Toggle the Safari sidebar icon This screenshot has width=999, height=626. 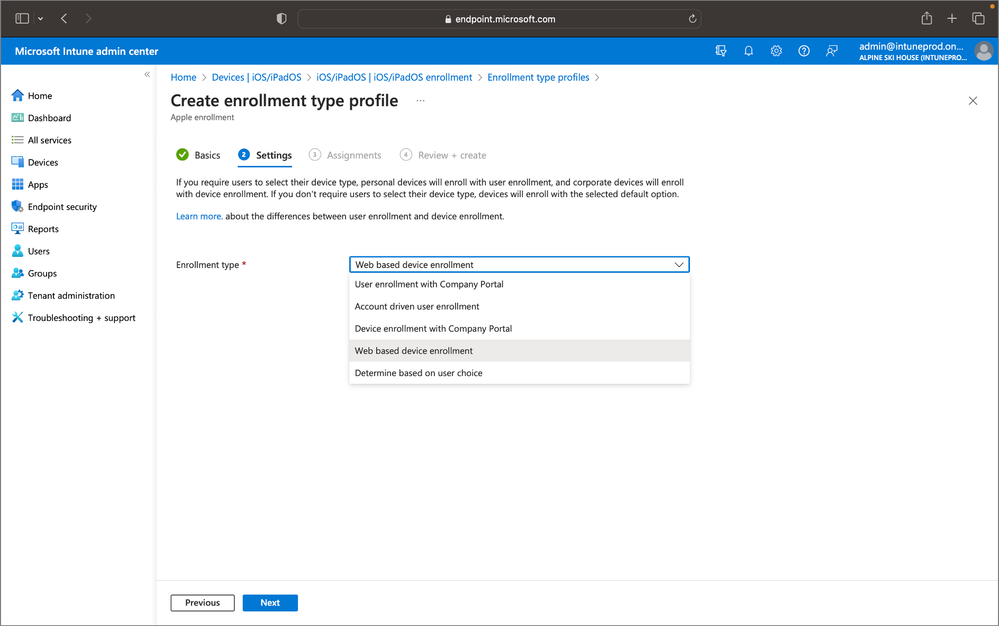tap(22, 18)
